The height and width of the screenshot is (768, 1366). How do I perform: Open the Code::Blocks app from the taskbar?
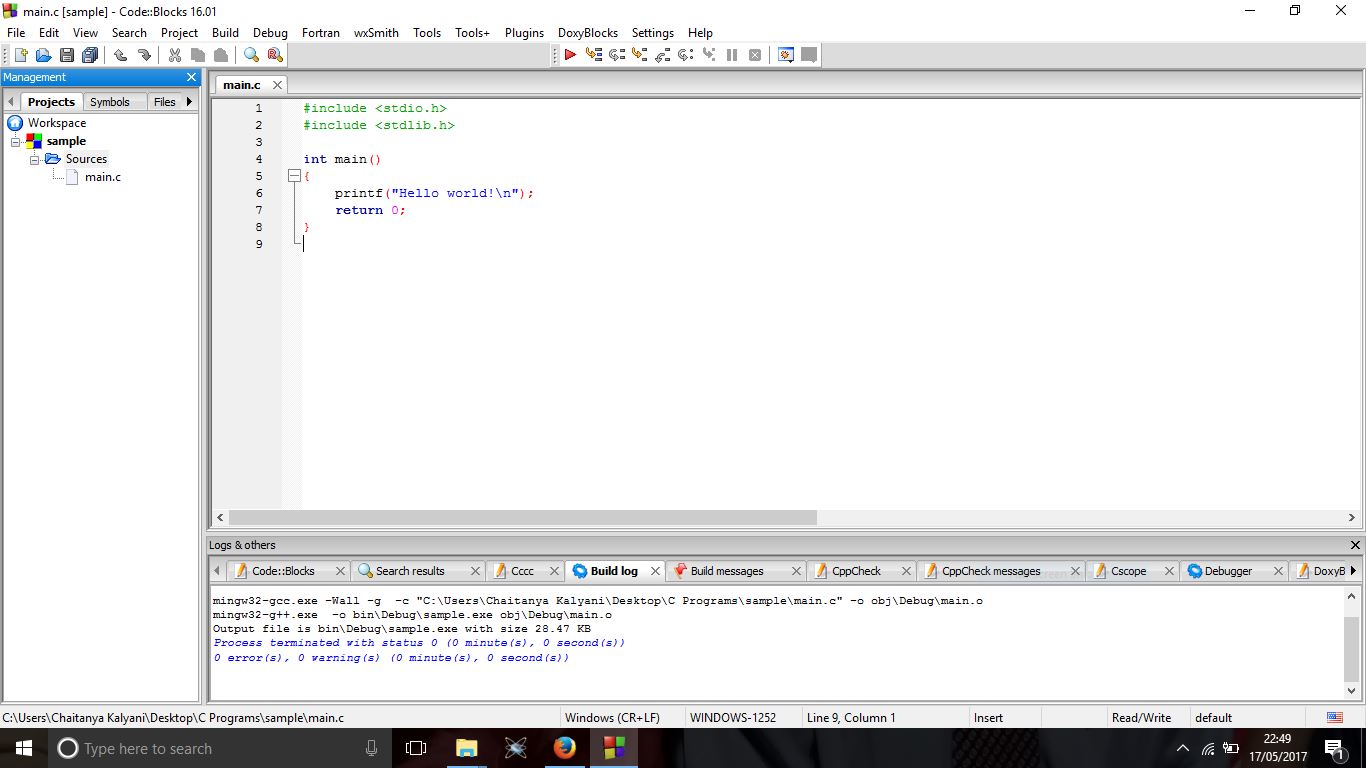pos(615,748)
